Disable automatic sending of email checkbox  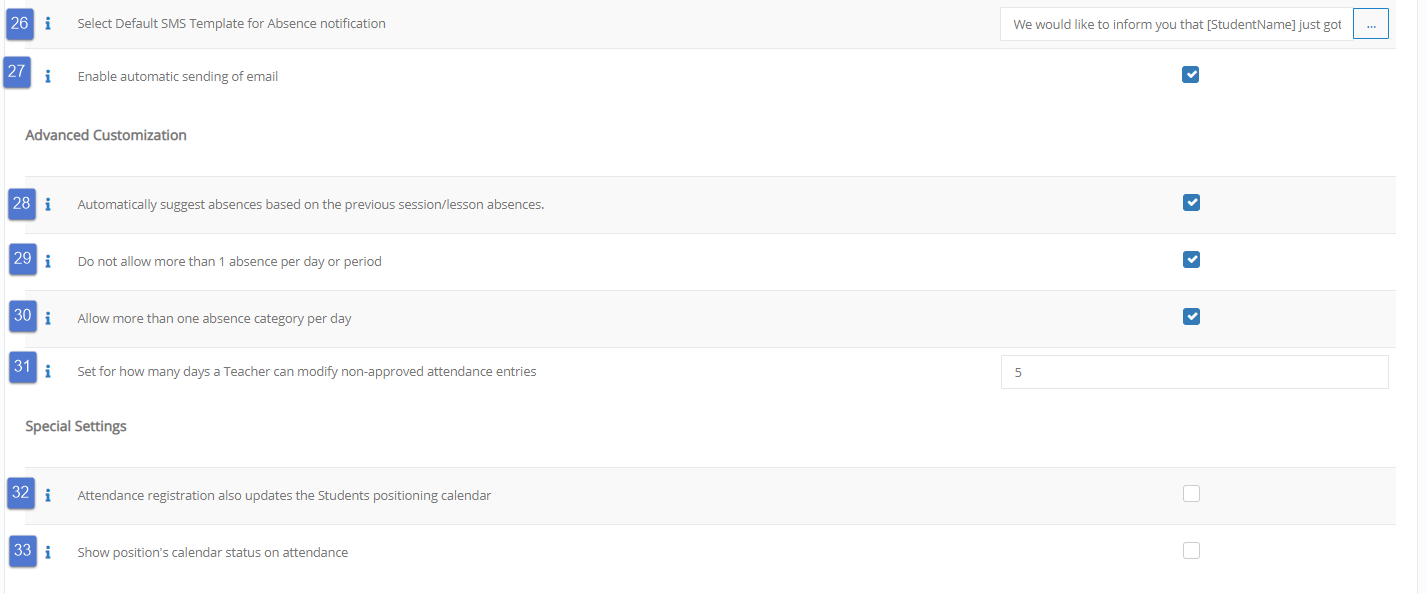tap(1190, 74)
